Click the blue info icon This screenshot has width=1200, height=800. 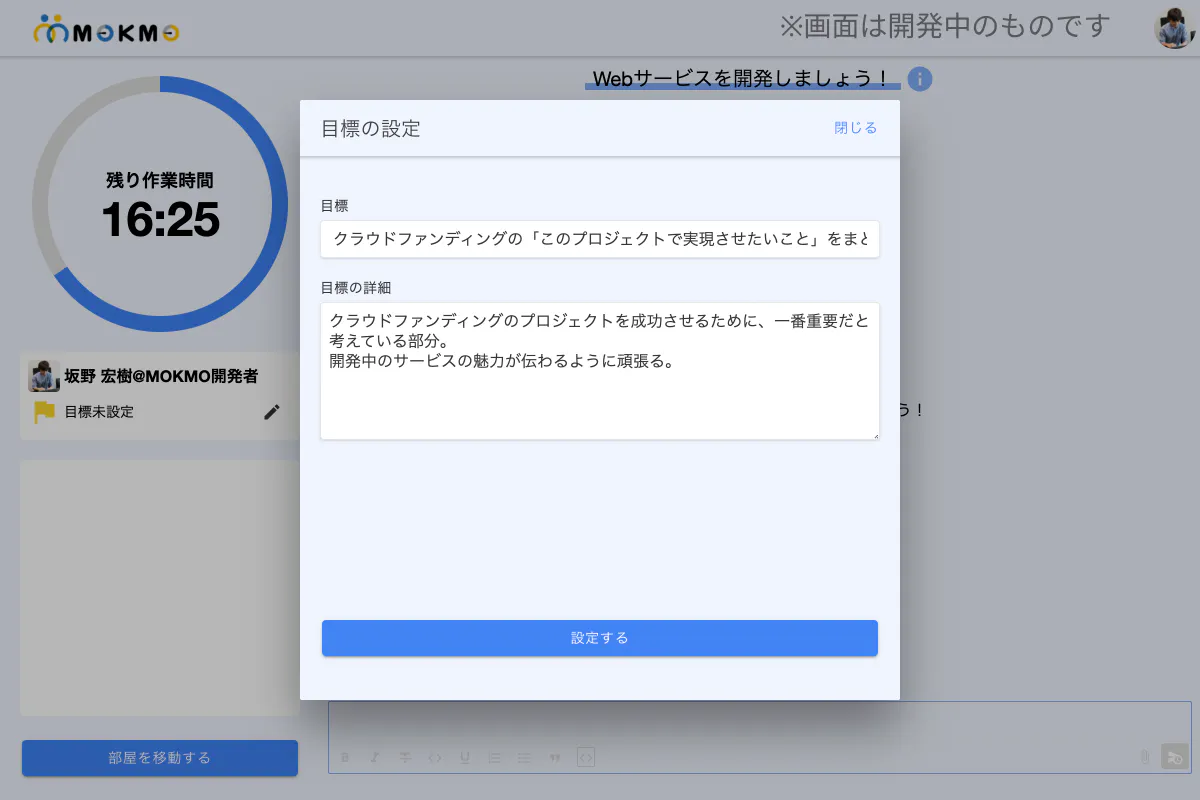tap(920, 79)
